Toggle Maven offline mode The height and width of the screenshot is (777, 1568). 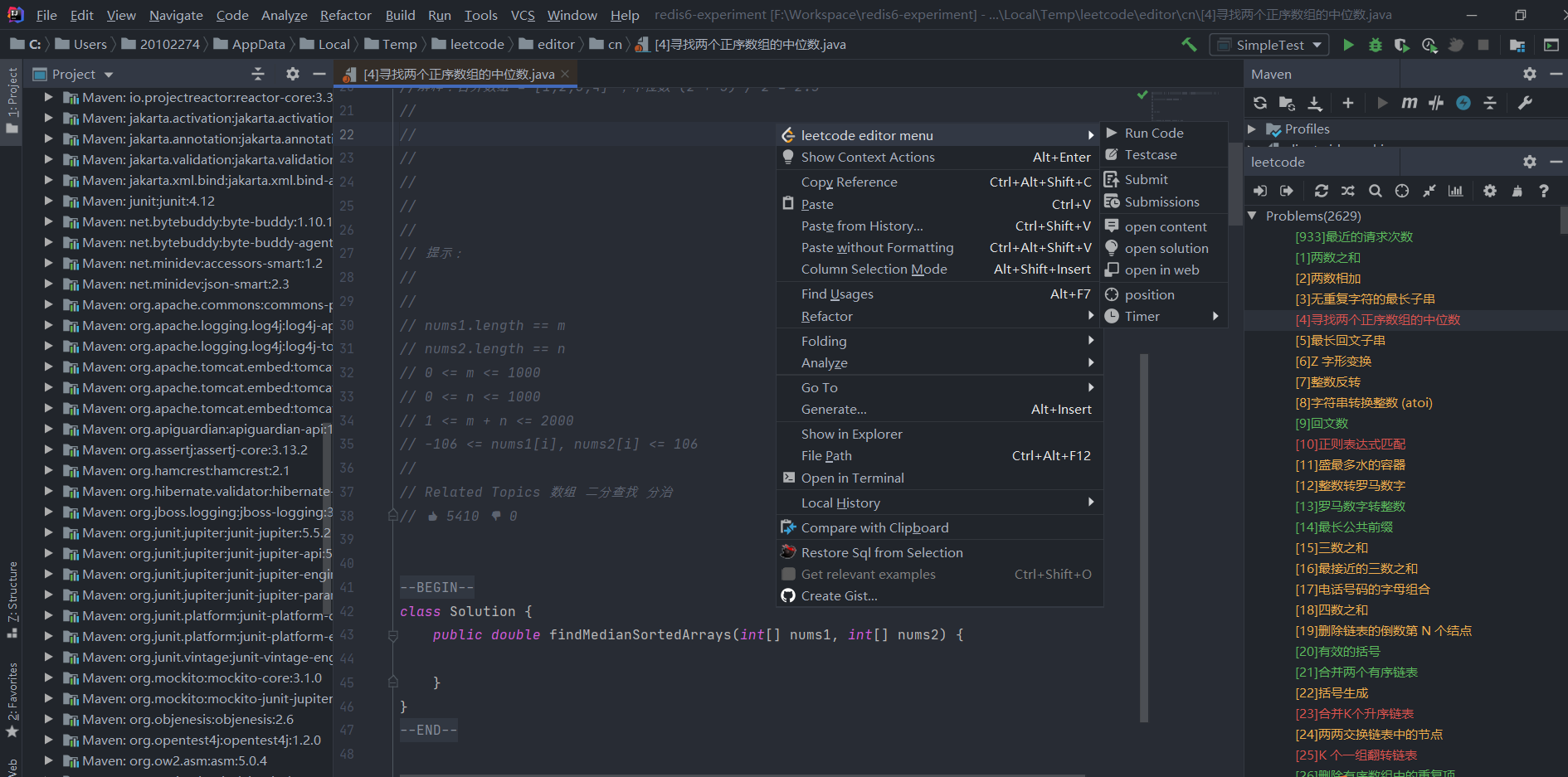tap(1436, 103)
